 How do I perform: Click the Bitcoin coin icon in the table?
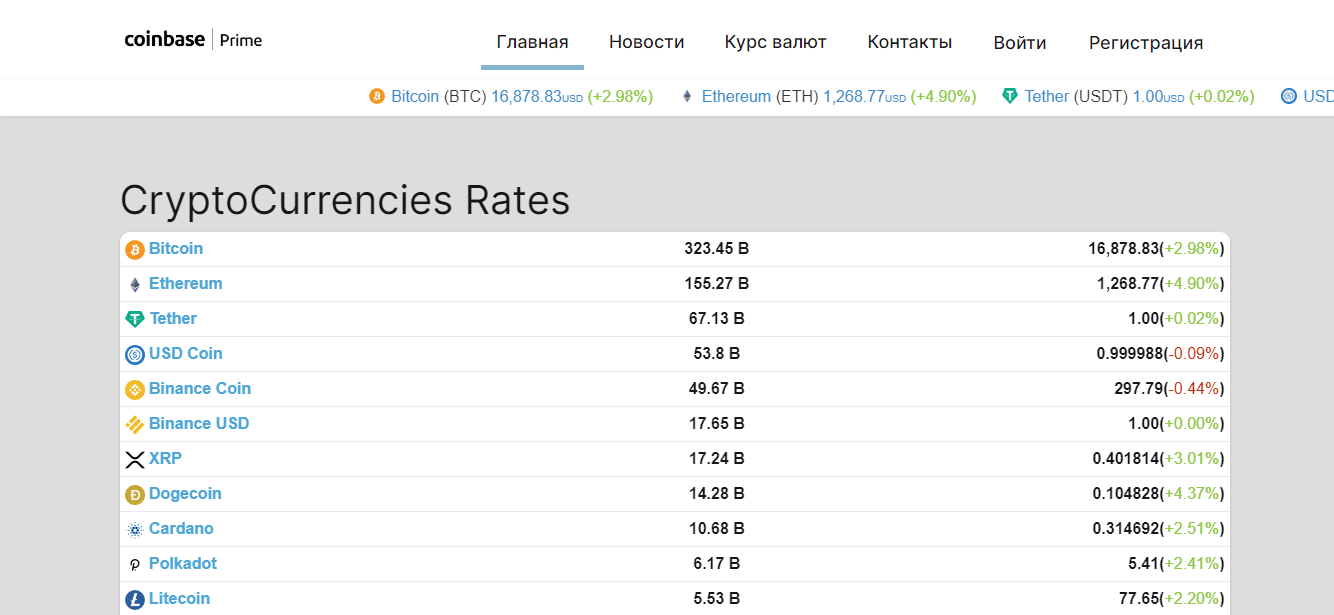(x=135, y=250)
